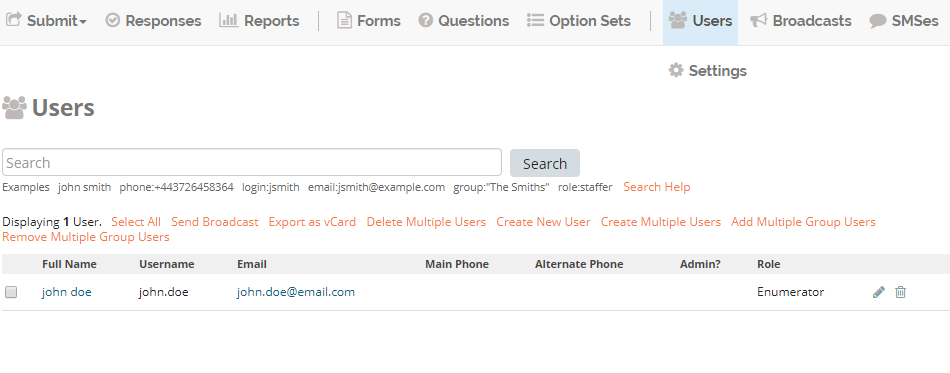The width and height of the screenshot is (950, 373).
Task: Click the Alternate Phone column header
Action: coord(579,265)
